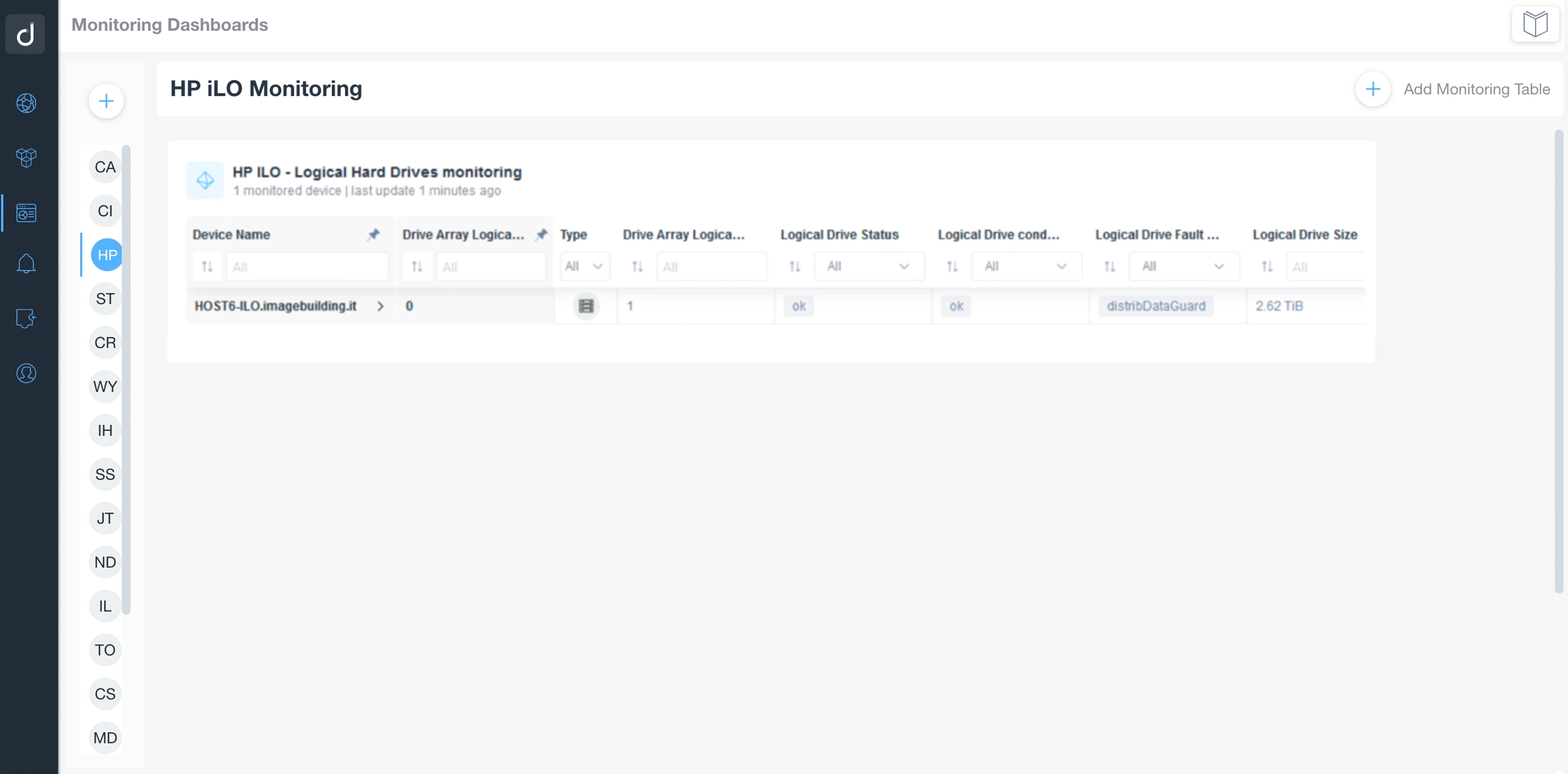The height and width of the screenshot is (774, 1568).
Task: Sort the second Drive Array Logica... column
Action: point(637,267)
